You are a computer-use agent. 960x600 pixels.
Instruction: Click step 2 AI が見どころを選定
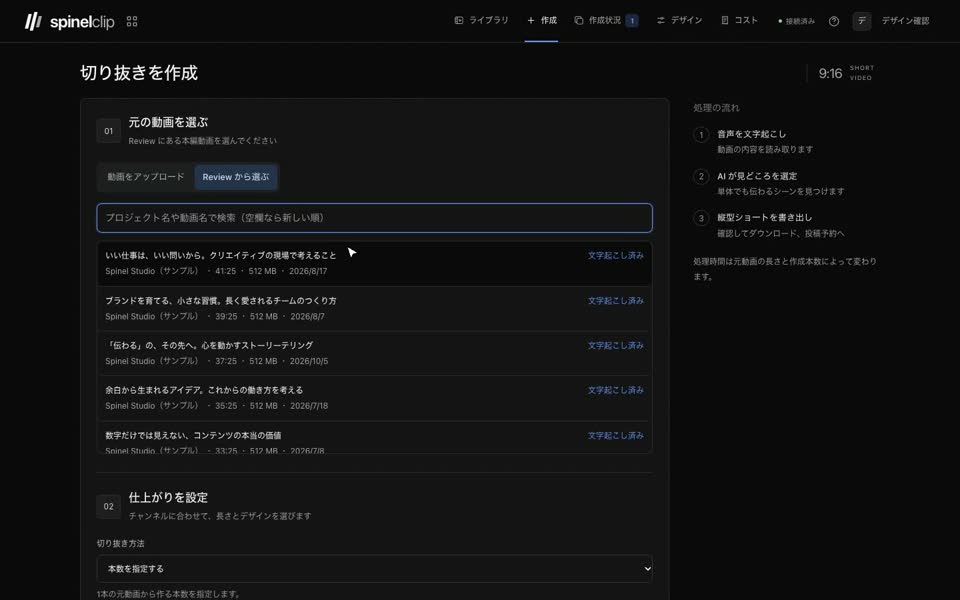pyautogui.click(x=757, y=176)
